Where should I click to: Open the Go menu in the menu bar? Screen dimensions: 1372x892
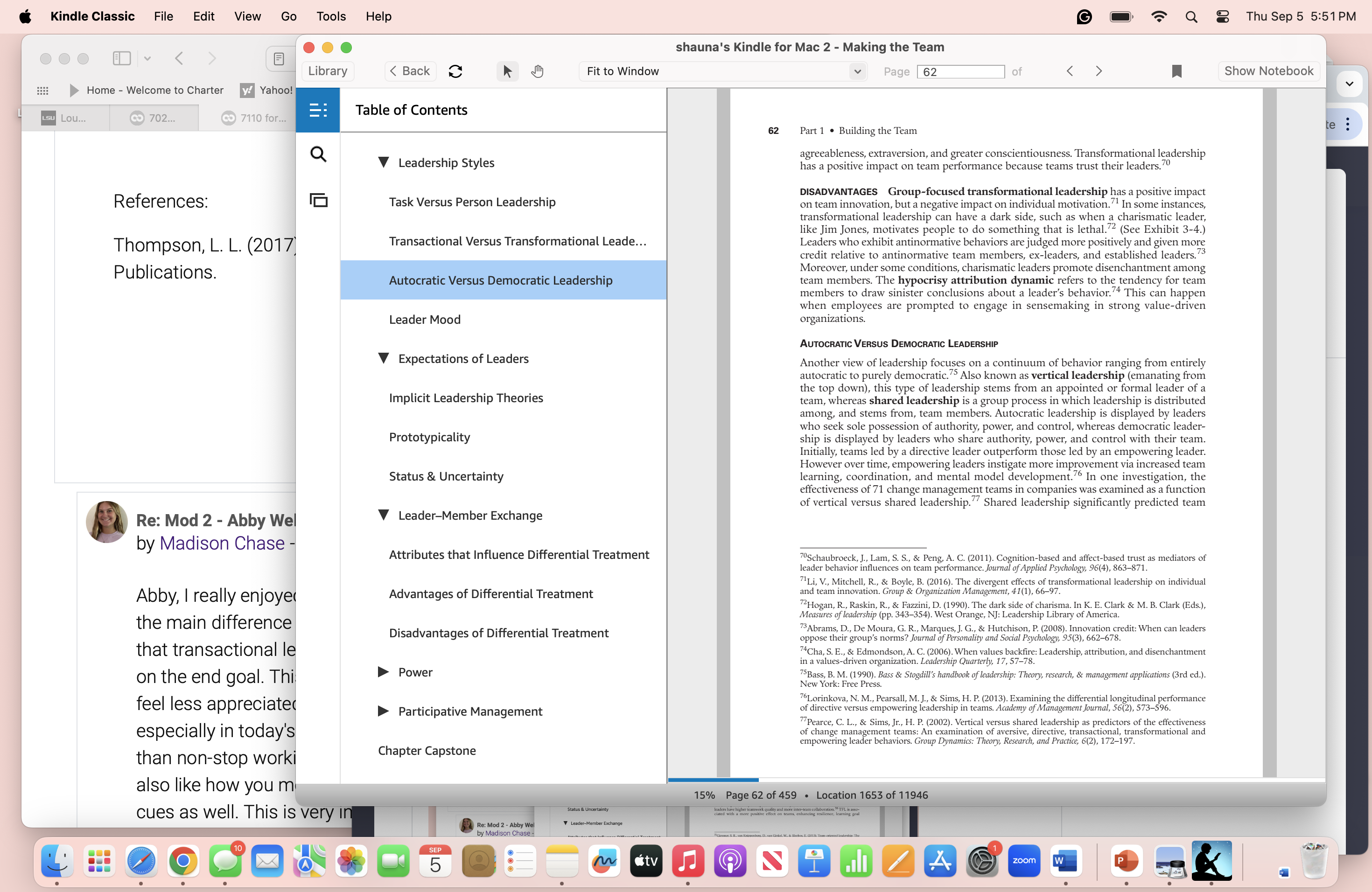[288, 16]
